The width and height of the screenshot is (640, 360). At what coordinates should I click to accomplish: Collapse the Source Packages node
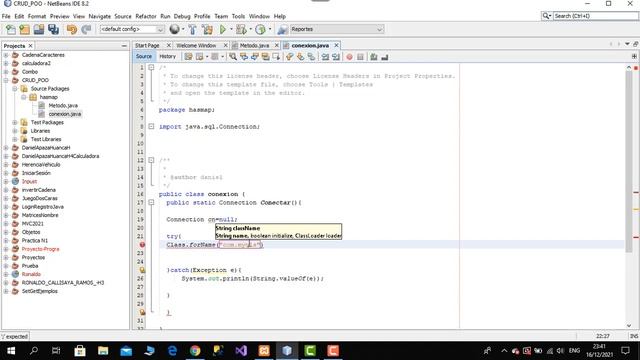(x=15, y=89)
